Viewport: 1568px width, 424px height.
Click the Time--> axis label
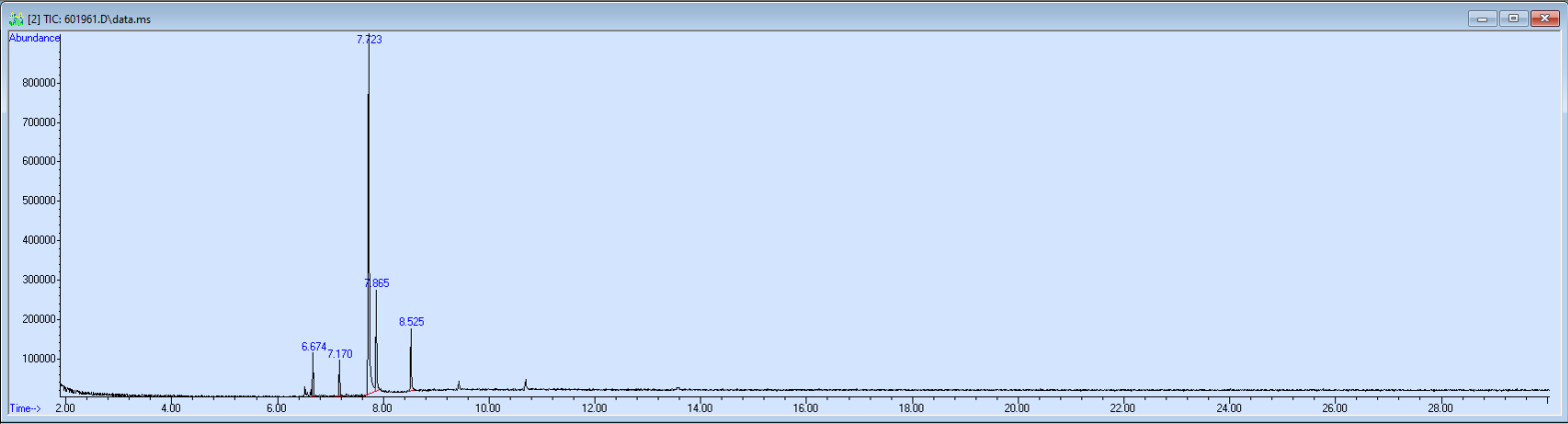point(25,408)
